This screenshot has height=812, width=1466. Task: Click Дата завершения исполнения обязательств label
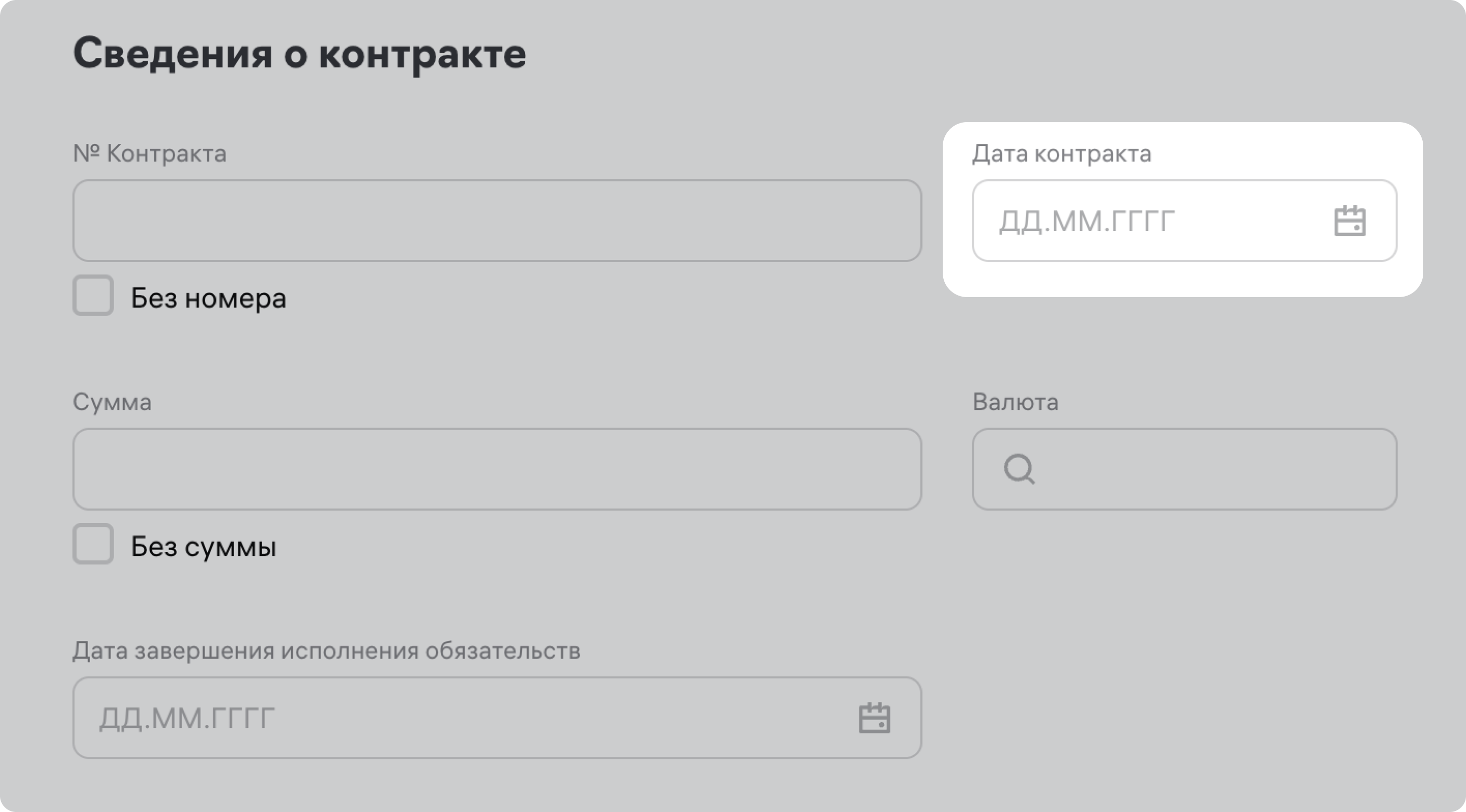pyautogui.click(x=326, y=651)
